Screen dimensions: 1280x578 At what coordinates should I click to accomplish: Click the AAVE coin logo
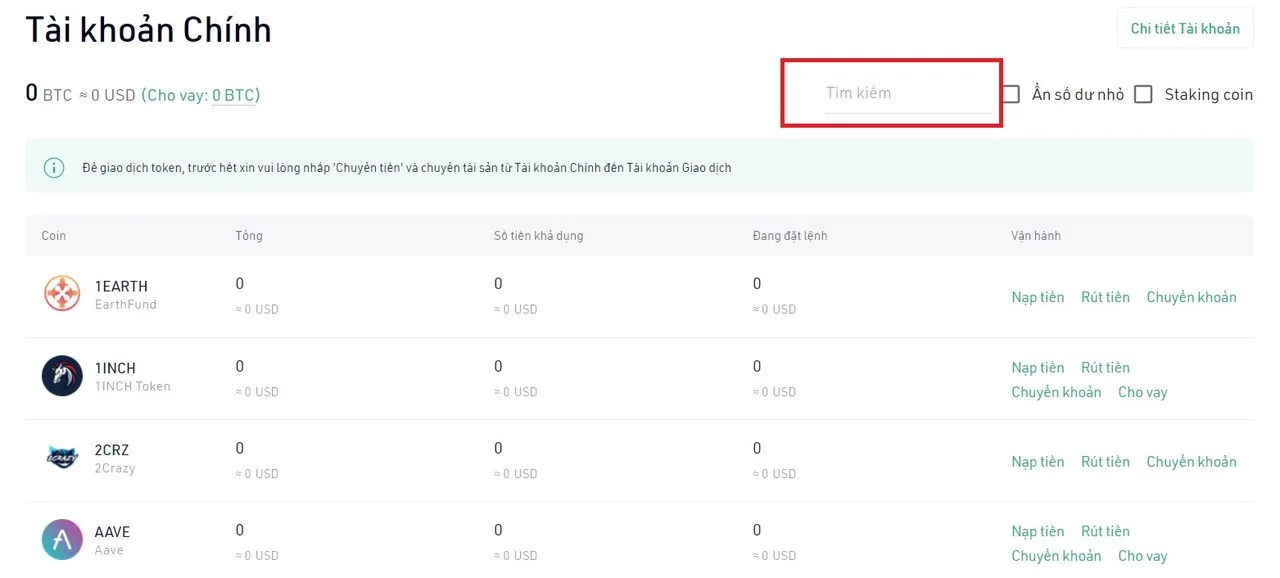[x=62, y=541]
